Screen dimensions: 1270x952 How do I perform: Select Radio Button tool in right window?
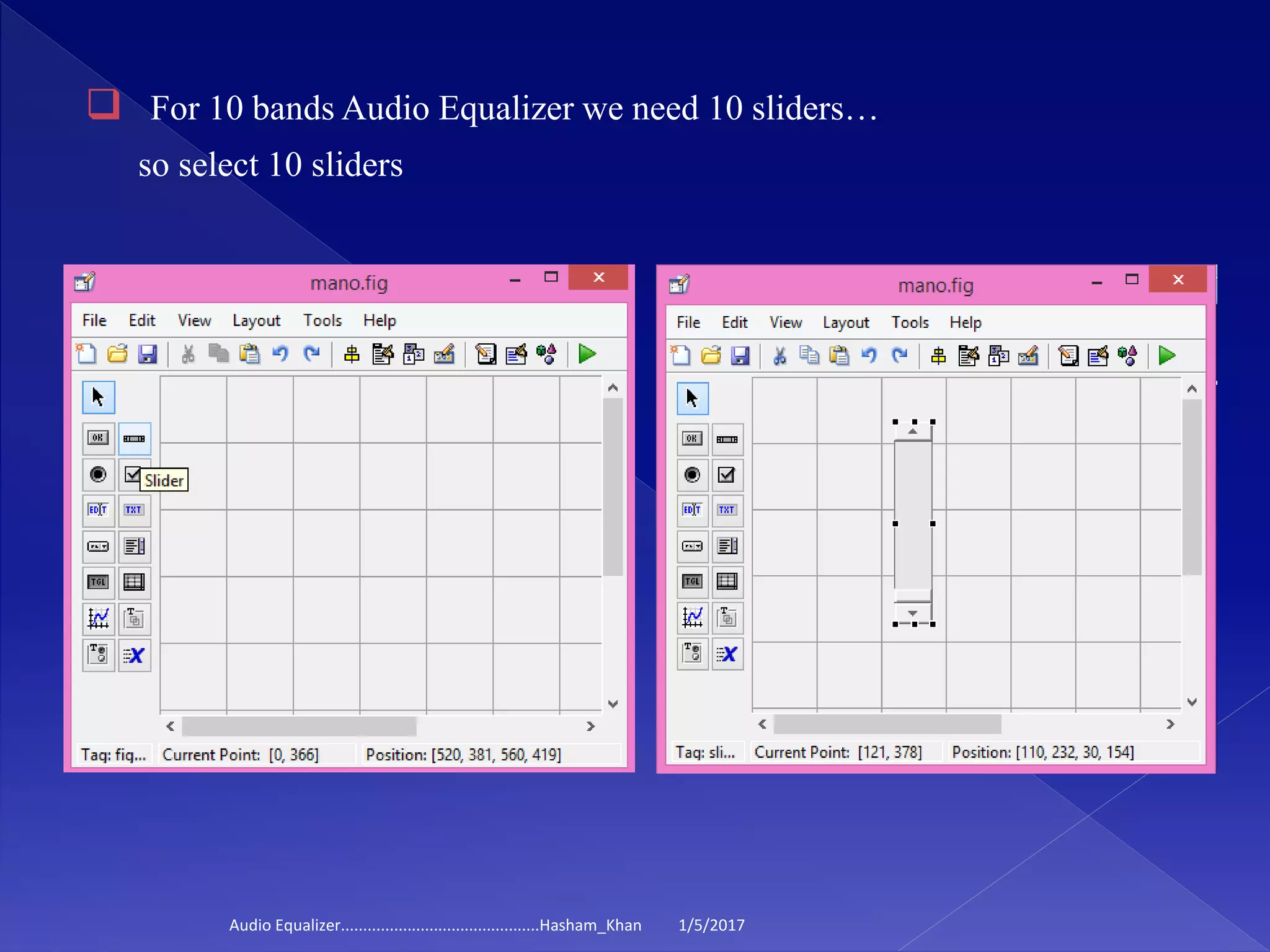[692, 475]
